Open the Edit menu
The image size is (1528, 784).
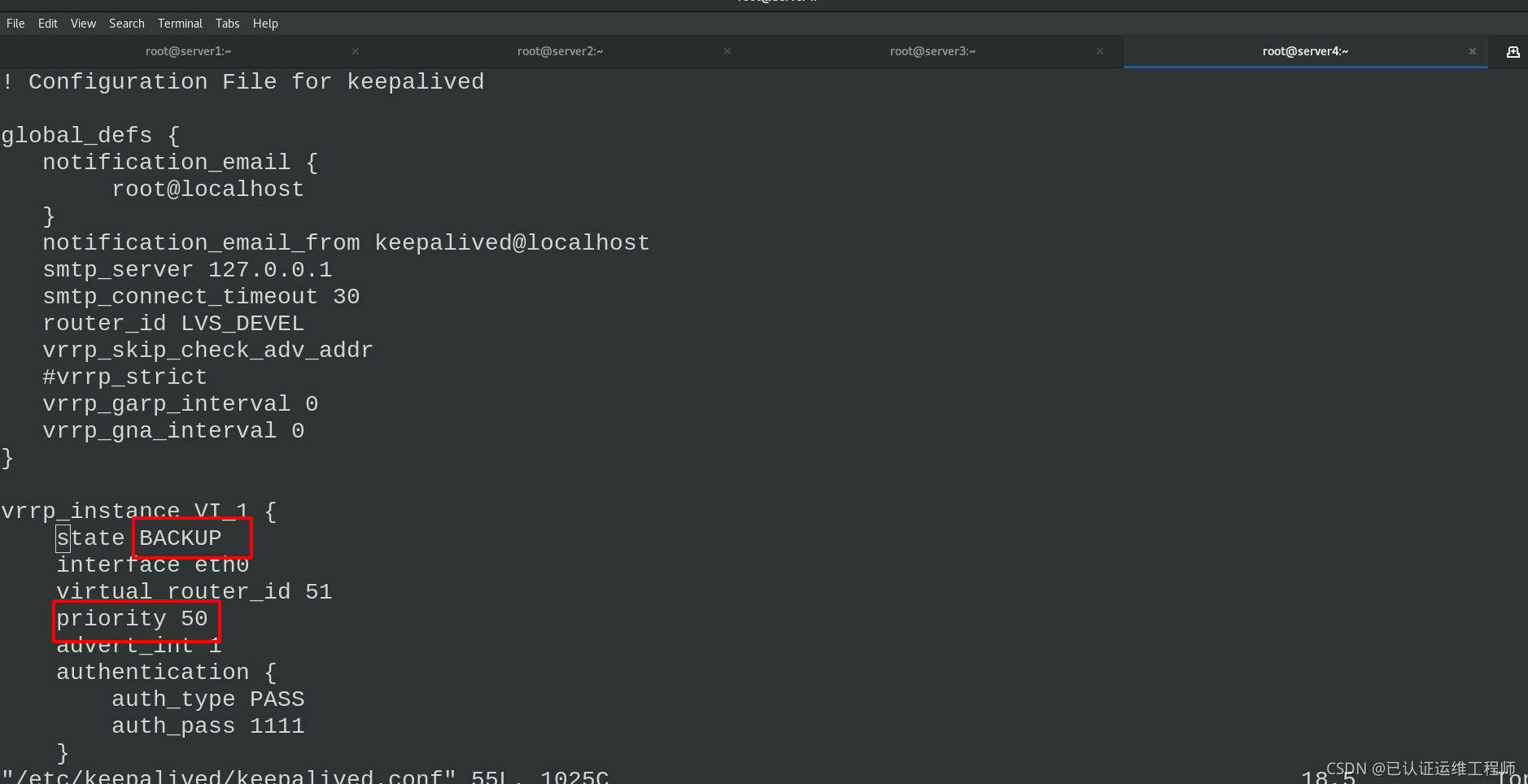[48, 24]
